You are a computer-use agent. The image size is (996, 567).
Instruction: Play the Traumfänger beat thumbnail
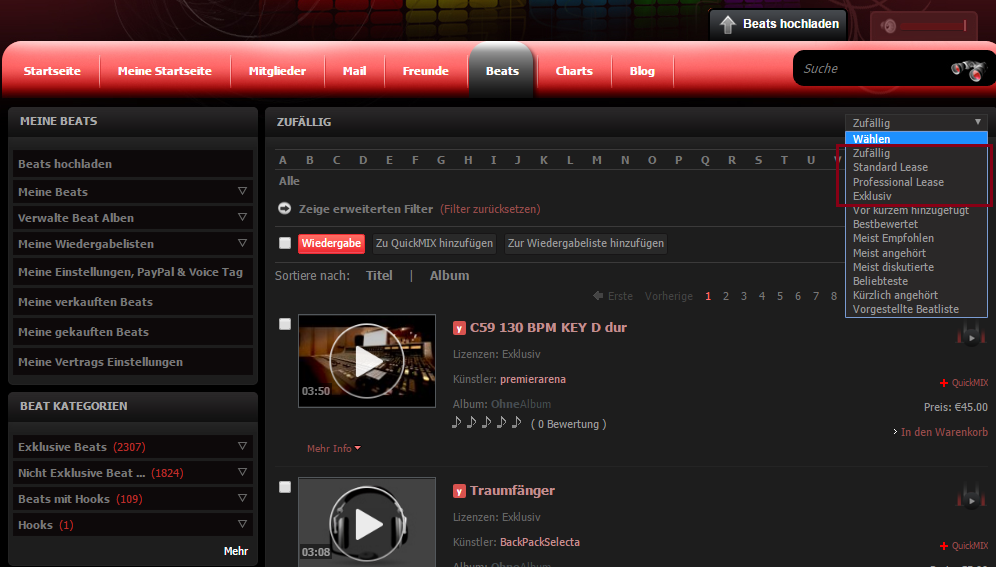tap(367, 523)
